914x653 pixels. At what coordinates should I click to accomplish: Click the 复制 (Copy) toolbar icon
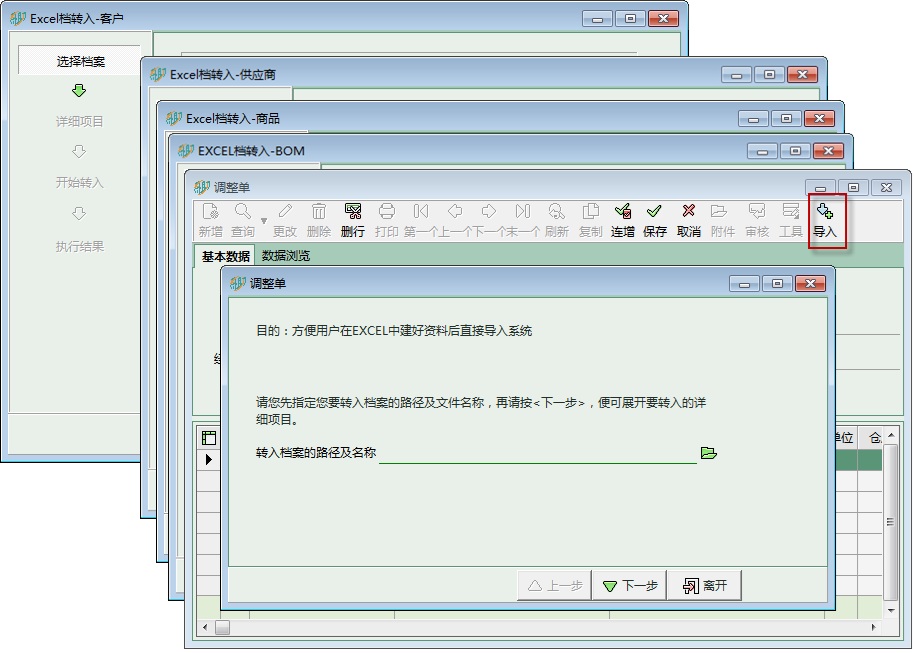tap(590, 220)
